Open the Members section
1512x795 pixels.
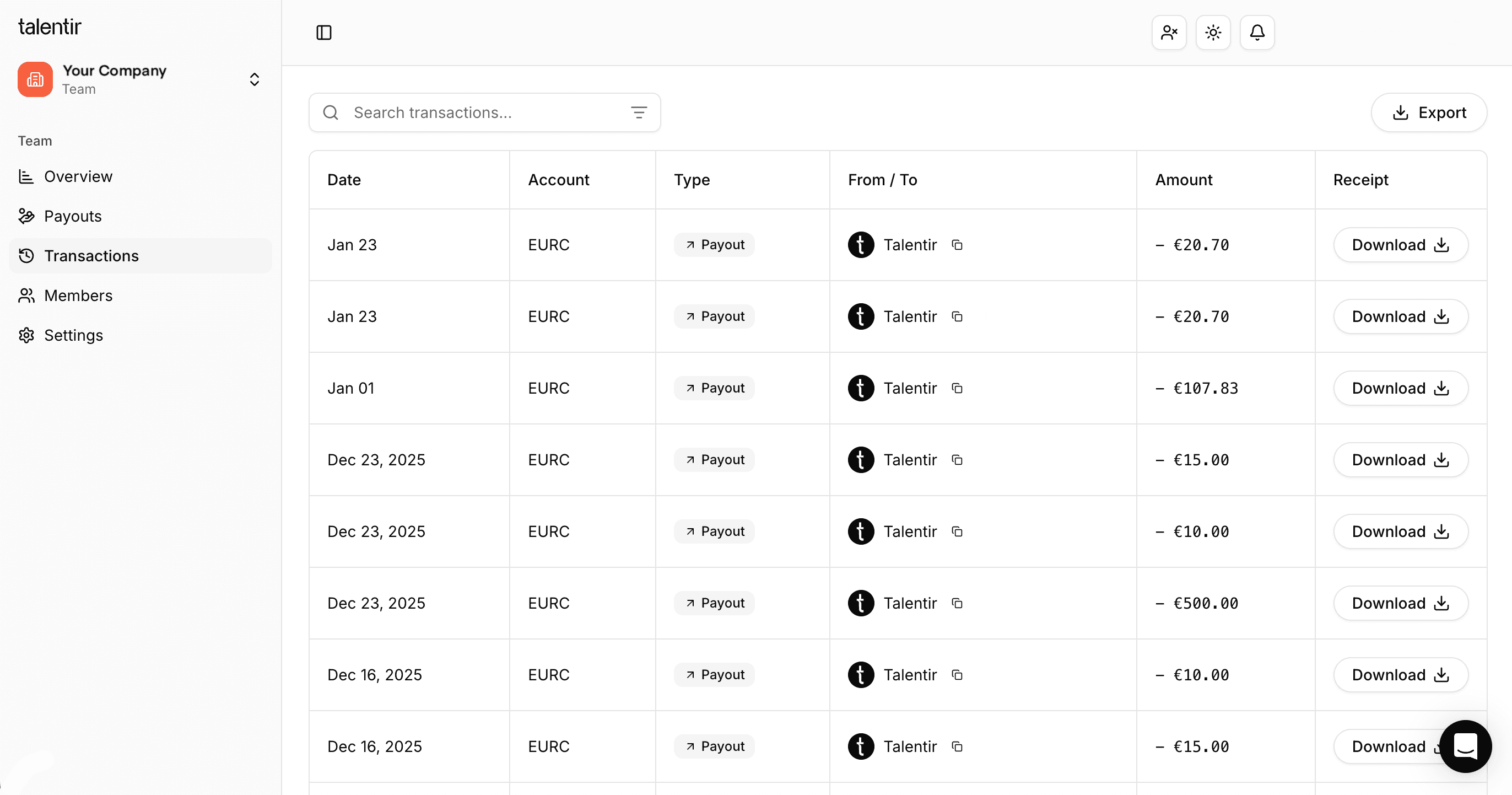click(78, 296)
